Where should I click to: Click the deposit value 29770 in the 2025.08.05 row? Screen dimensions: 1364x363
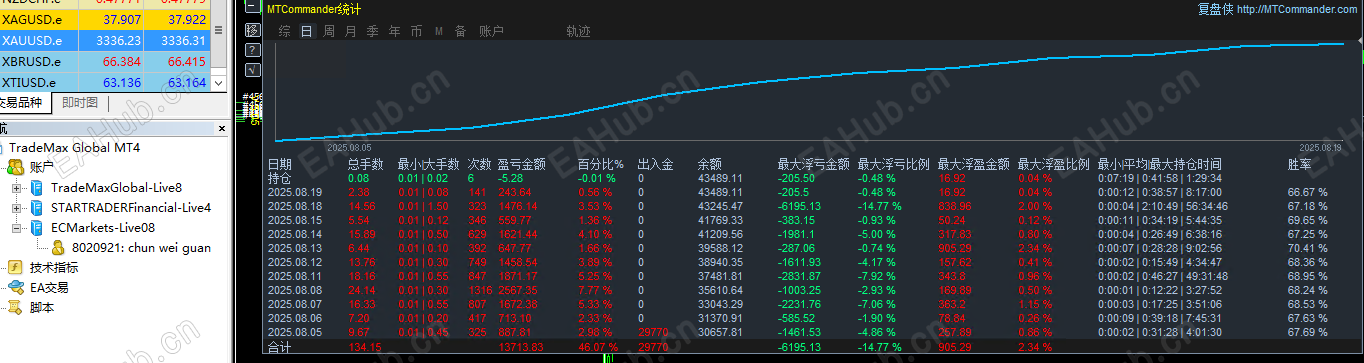(x=653, y=332)
